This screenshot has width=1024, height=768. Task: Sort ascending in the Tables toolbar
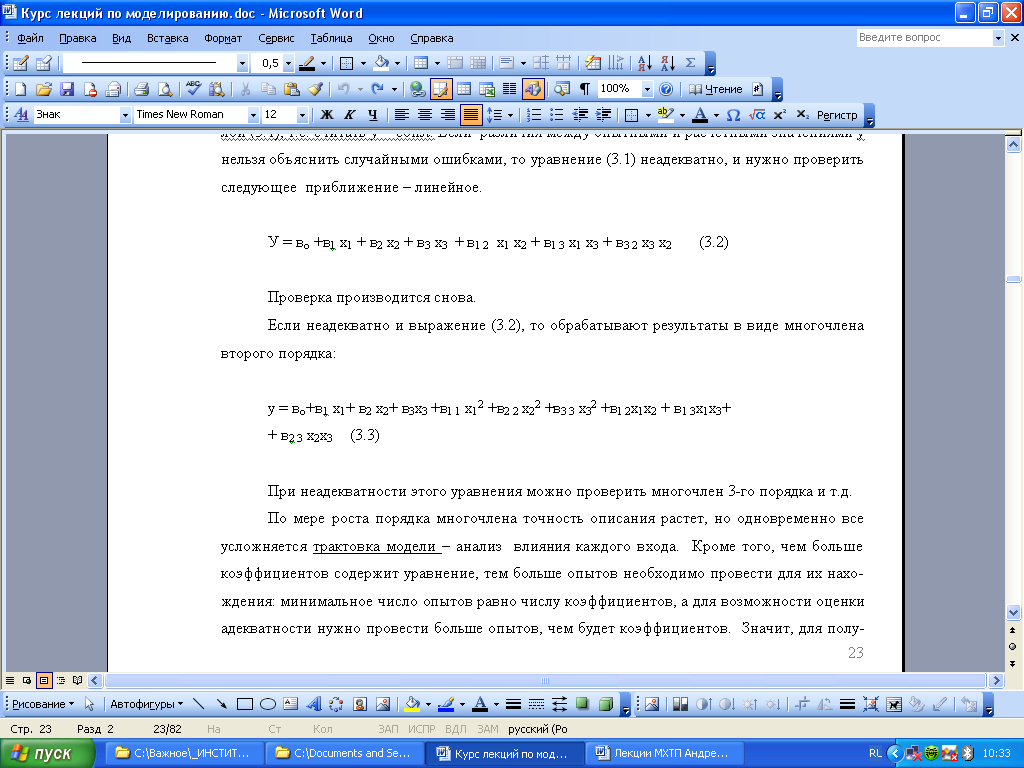pos(645,63)
